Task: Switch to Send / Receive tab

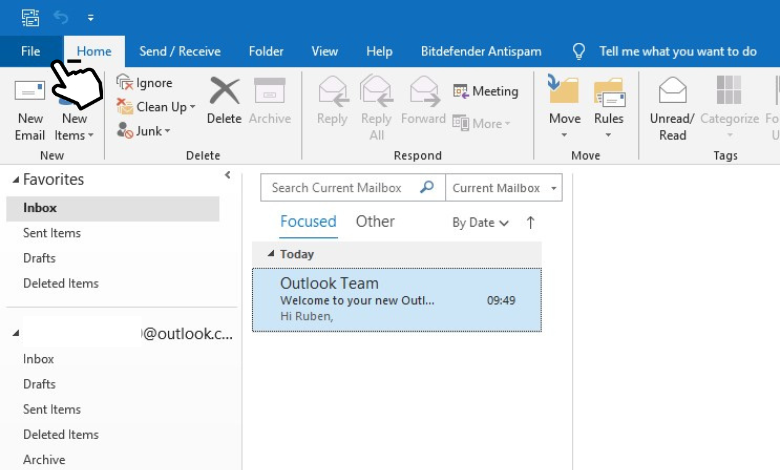Action: (x=180, y=51)
